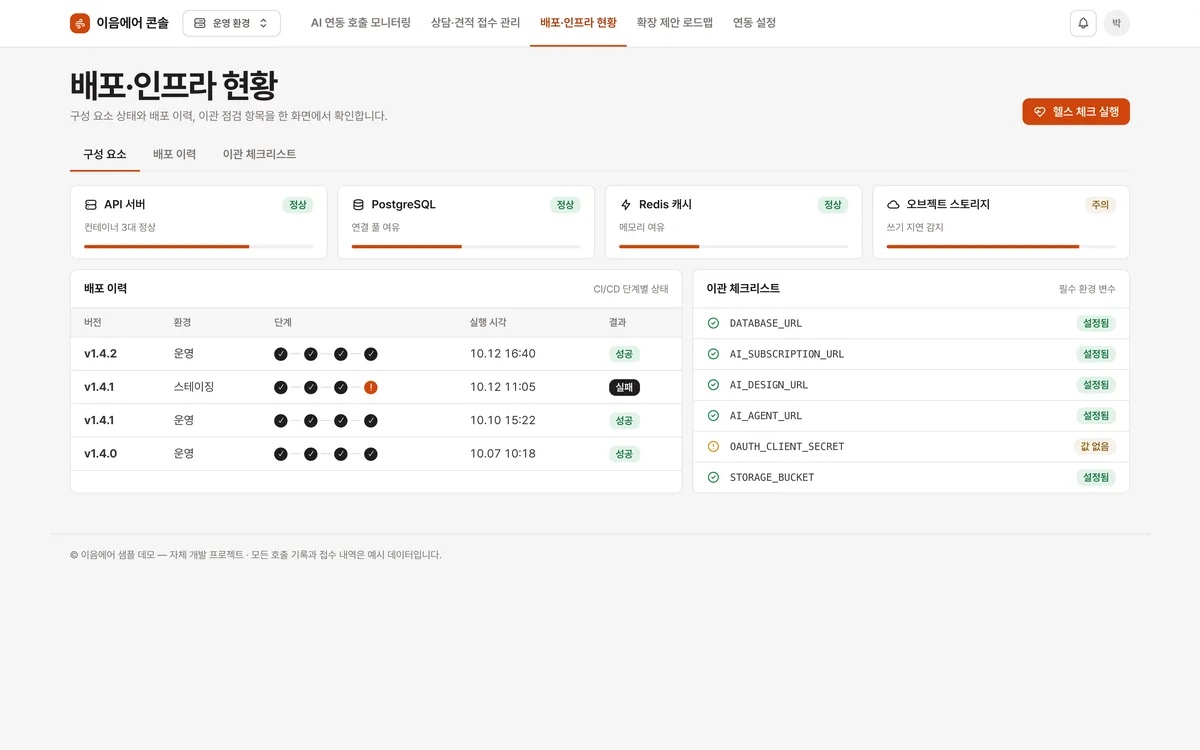The image size is (1200, 750).
Task: Click the failed stage icon for staging v1.4.1
Action: coord(371,387)
